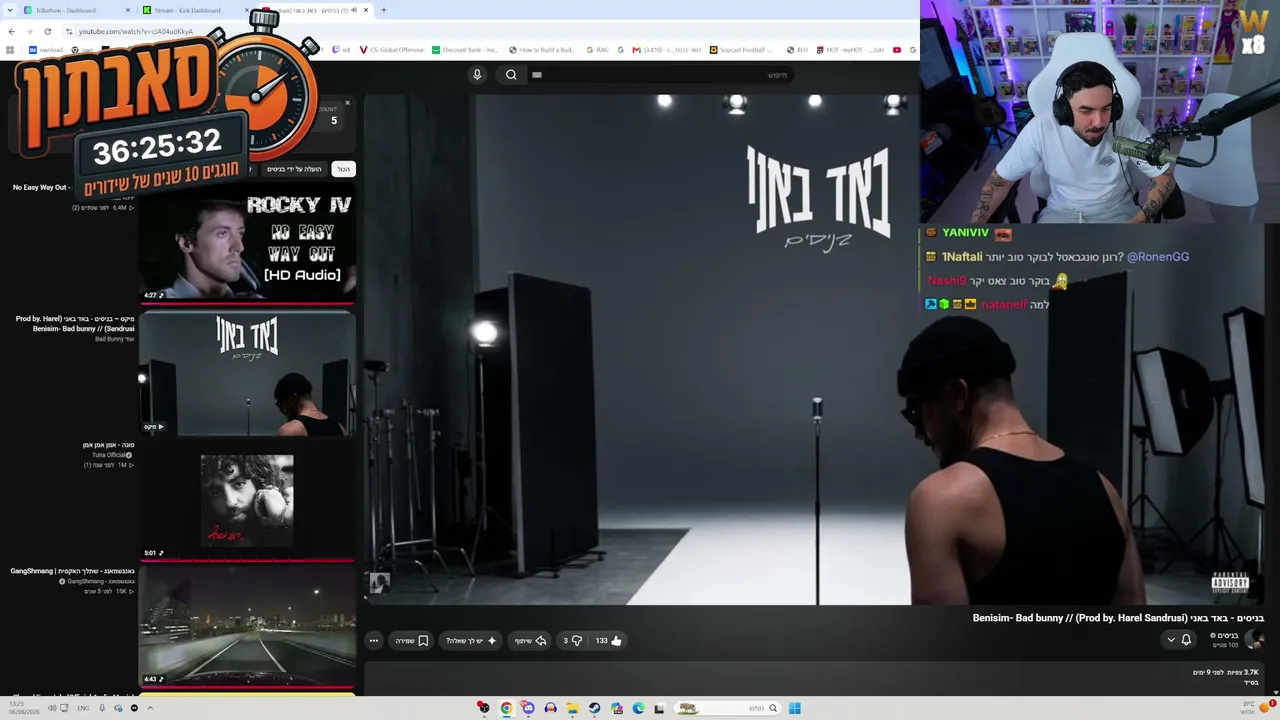Switch to the Tribathon Dashboard browser tab
Screen dimensions: 1280x720
68,10
